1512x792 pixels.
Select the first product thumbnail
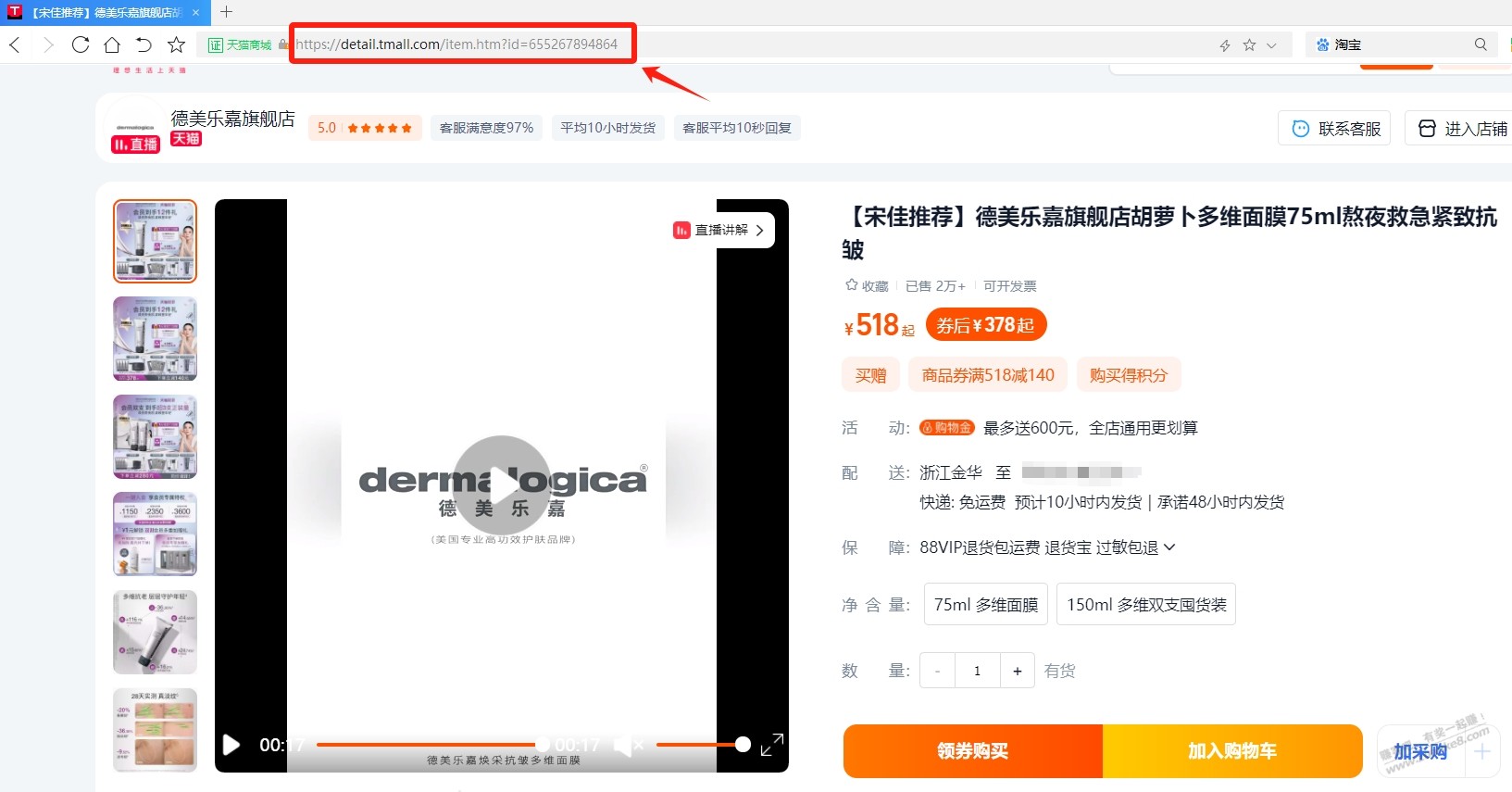click(156, 242)
